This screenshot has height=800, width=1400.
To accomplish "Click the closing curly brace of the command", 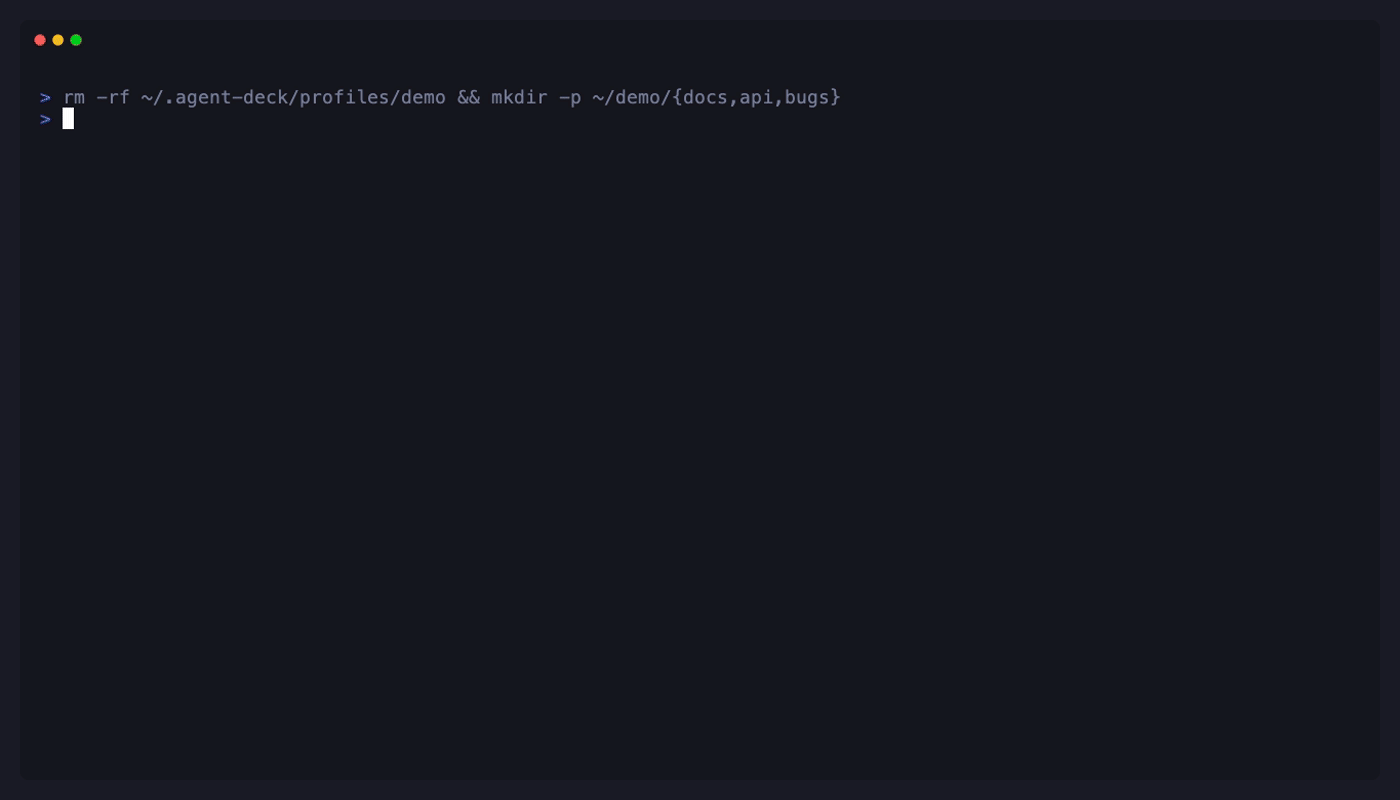I will 834,97.
